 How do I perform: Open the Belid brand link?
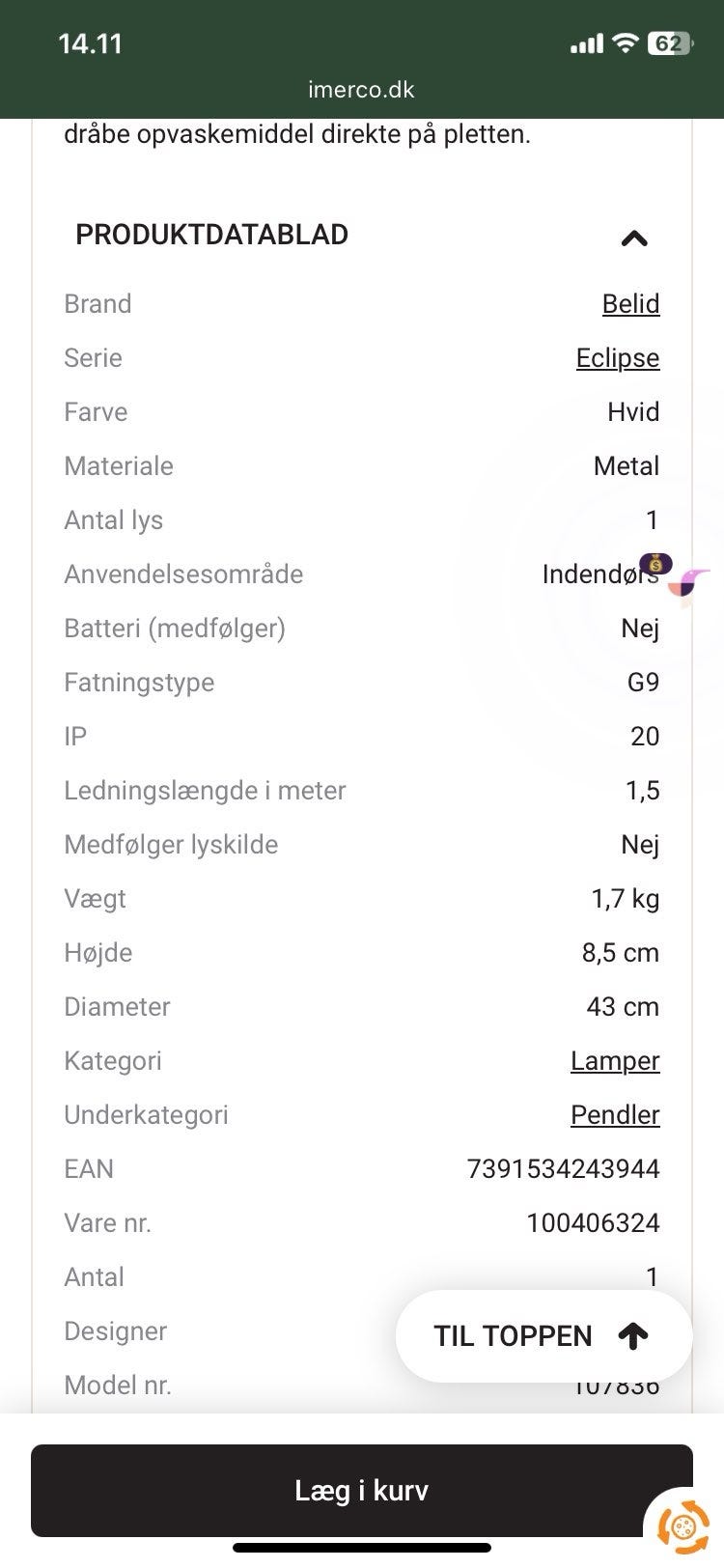(x=630, y=304)
